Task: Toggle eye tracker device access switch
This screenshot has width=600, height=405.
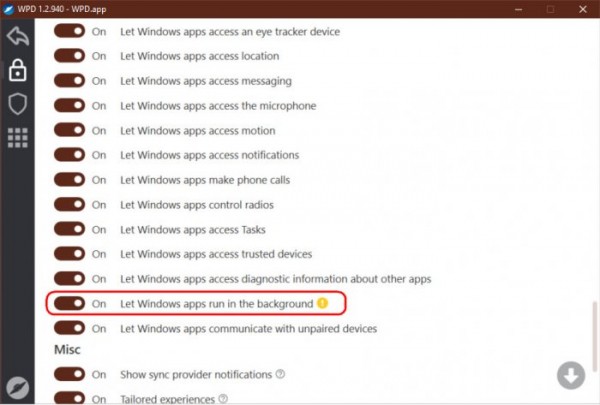Action: tap(69, 31)
